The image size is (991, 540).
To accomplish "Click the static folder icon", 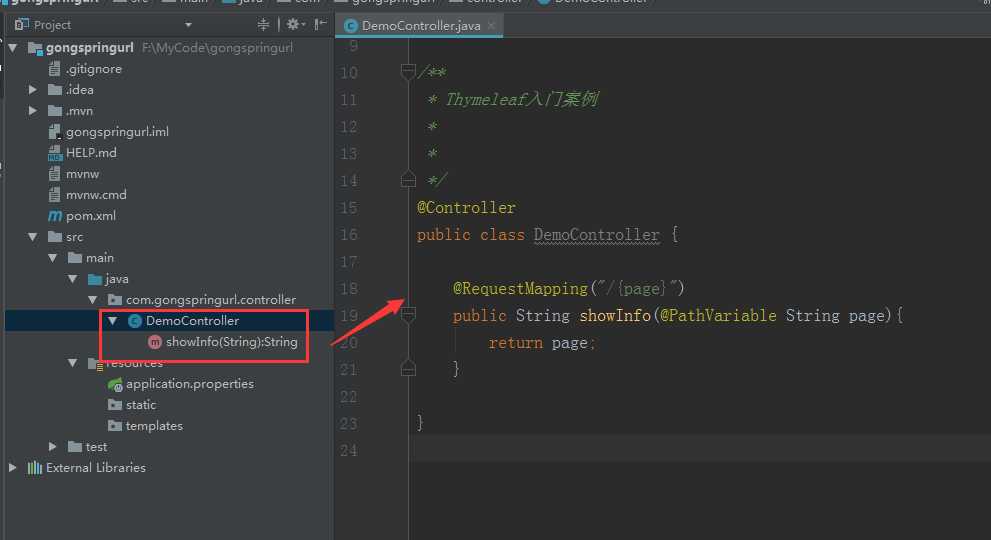I will click(x=115, y=405).
